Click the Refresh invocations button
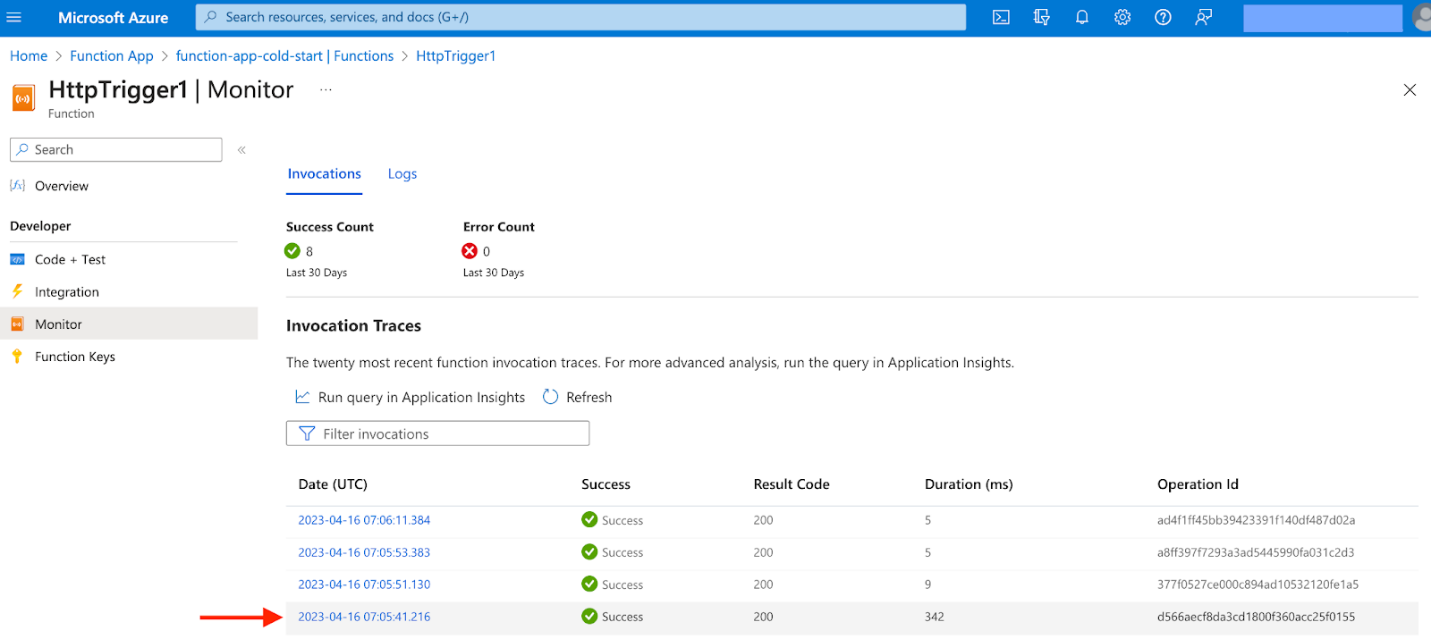 (x=577, y=397)
